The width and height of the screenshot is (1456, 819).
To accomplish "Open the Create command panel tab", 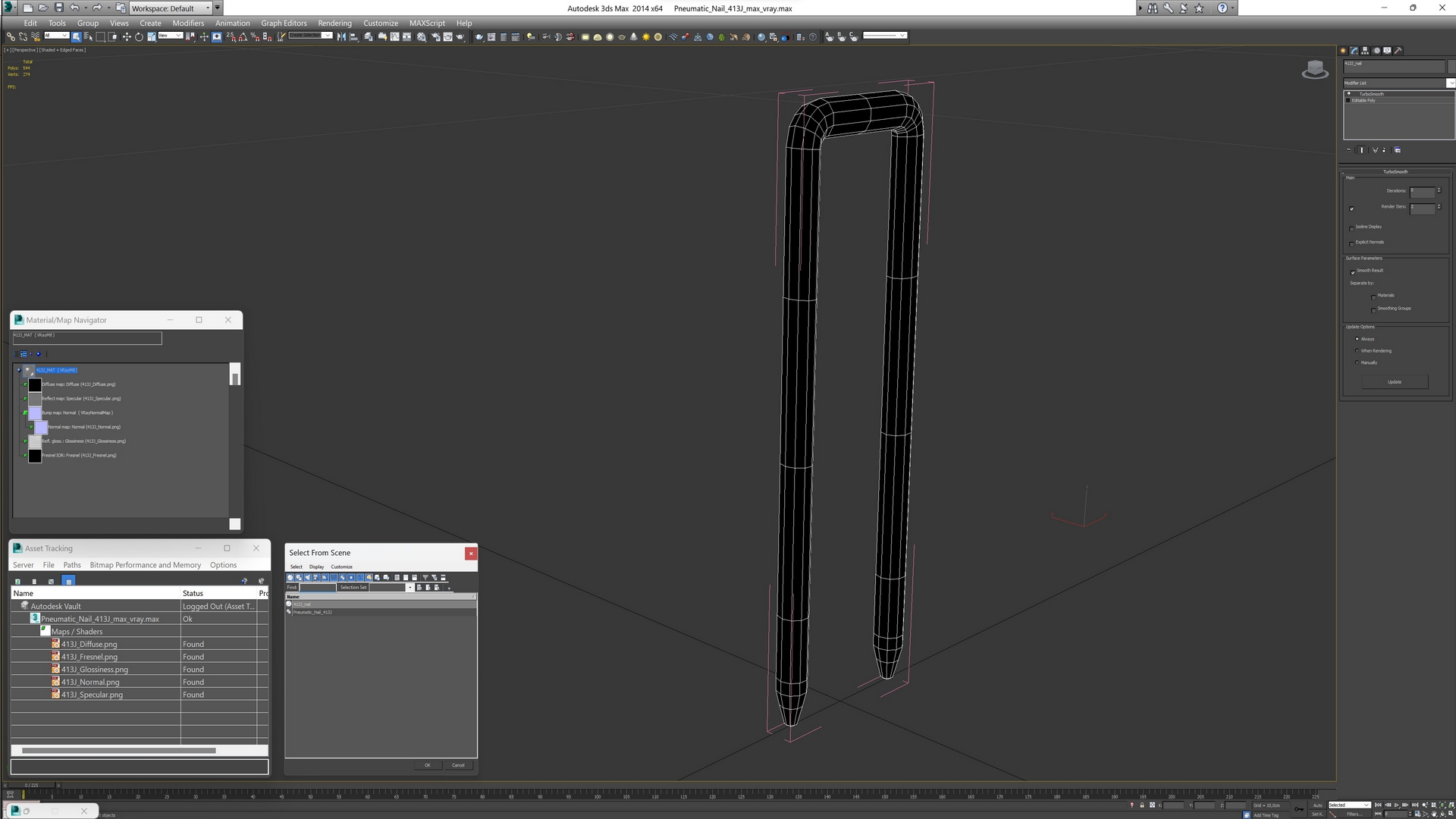I will (x=1343, y=51).
